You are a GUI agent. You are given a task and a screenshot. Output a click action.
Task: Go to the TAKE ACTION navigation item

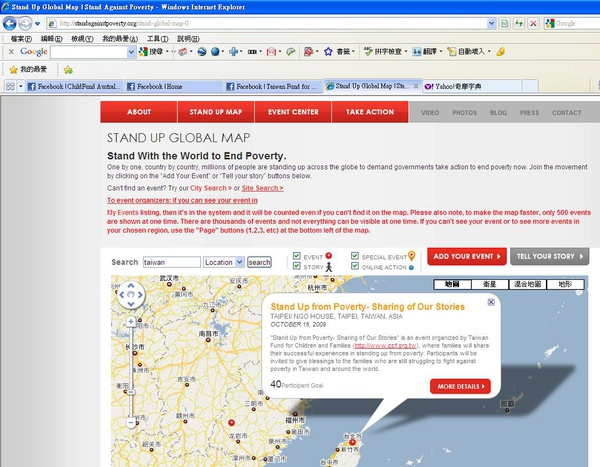(x=370, y=112)
